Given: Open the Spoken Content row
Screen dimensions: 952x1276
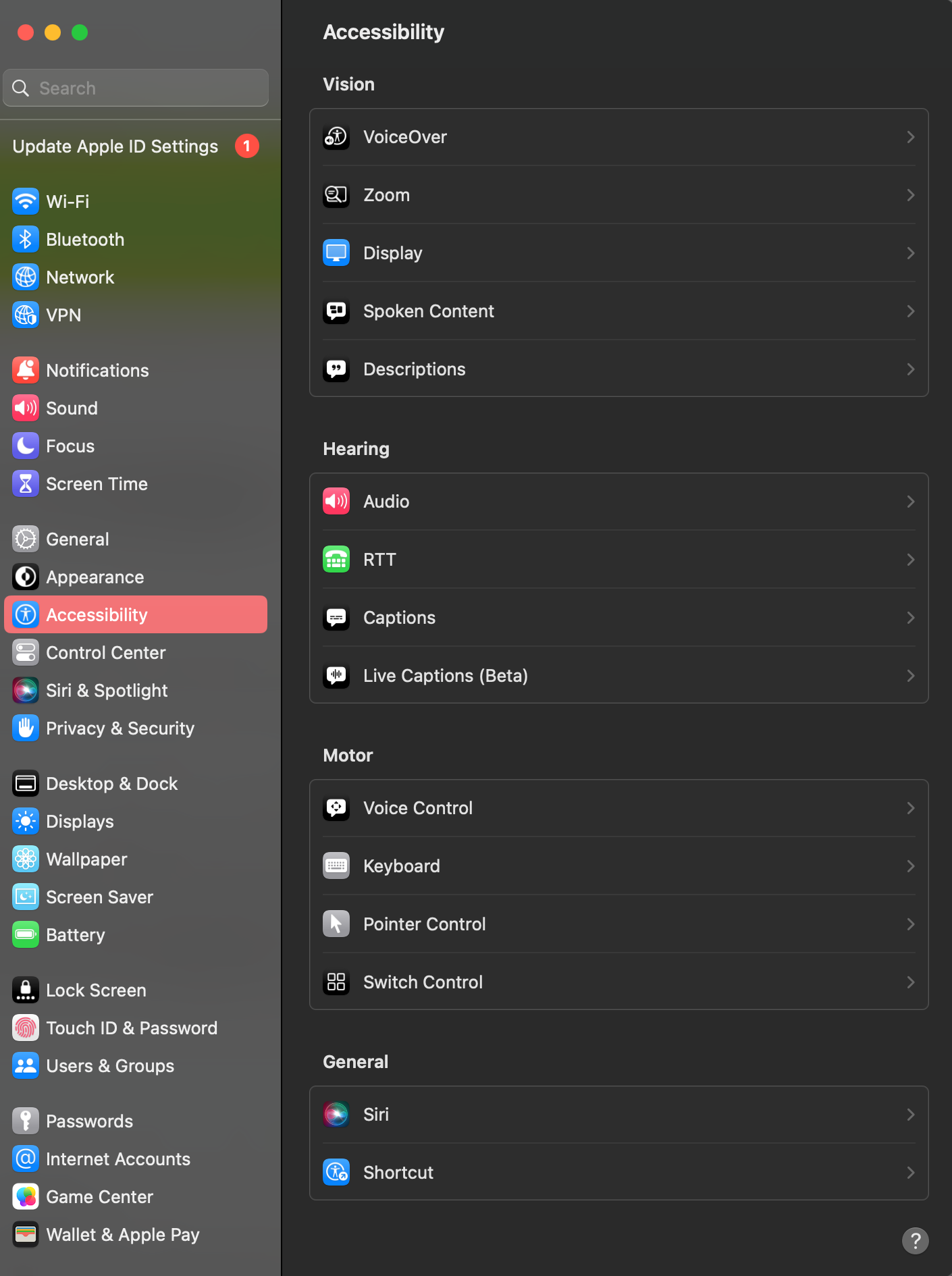Looking at the screenshot, I should pos(619,311).
